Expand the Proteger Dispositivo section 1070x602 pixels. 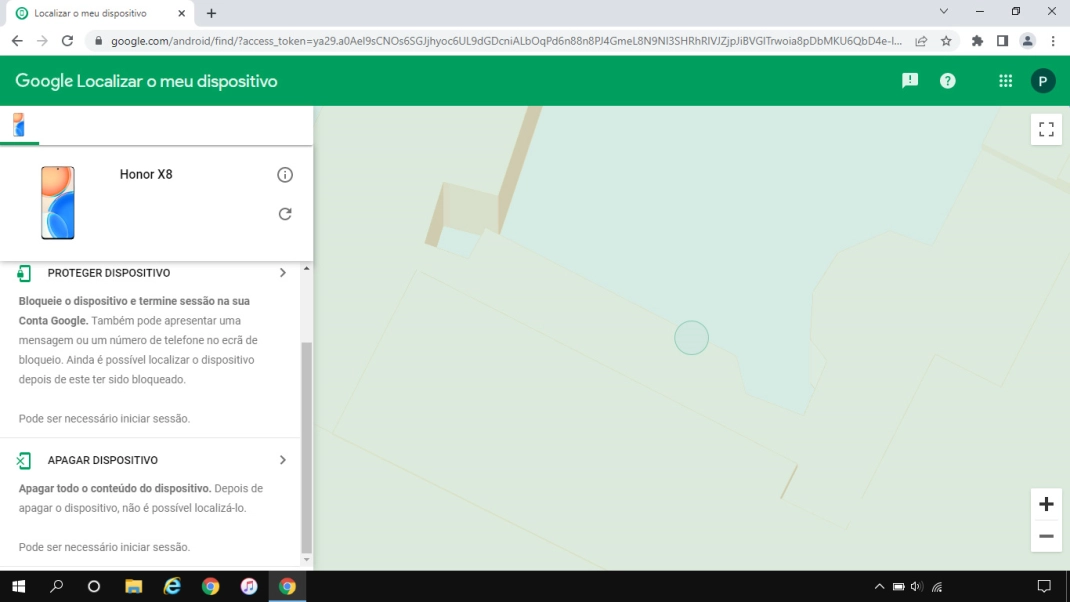coord(282,271)
